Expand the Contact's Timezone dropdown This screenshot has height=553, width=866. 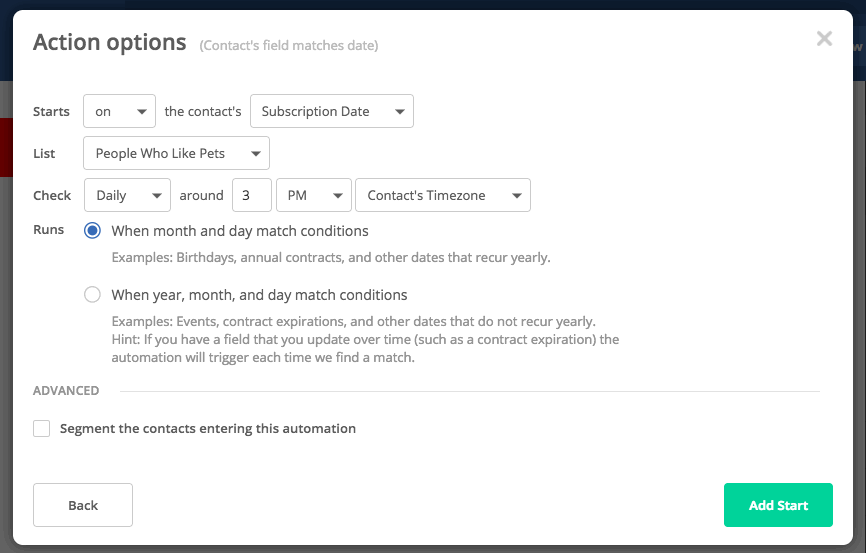point(442,195)
